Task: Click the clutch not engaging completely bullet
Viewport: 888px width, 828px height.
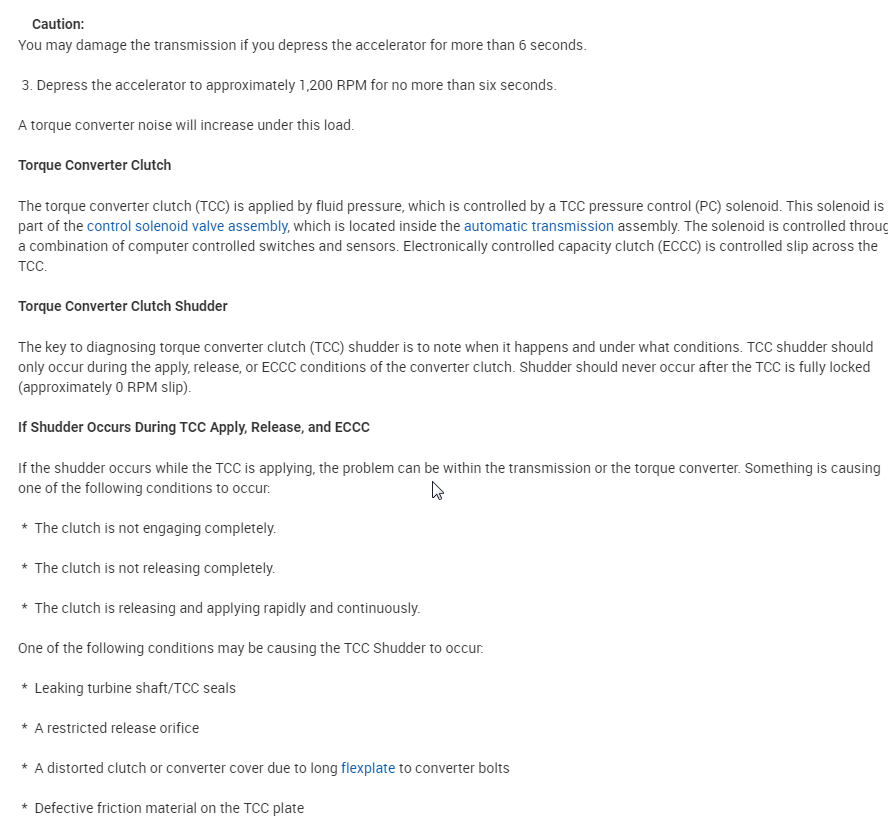Action: (x=154, y=528)
